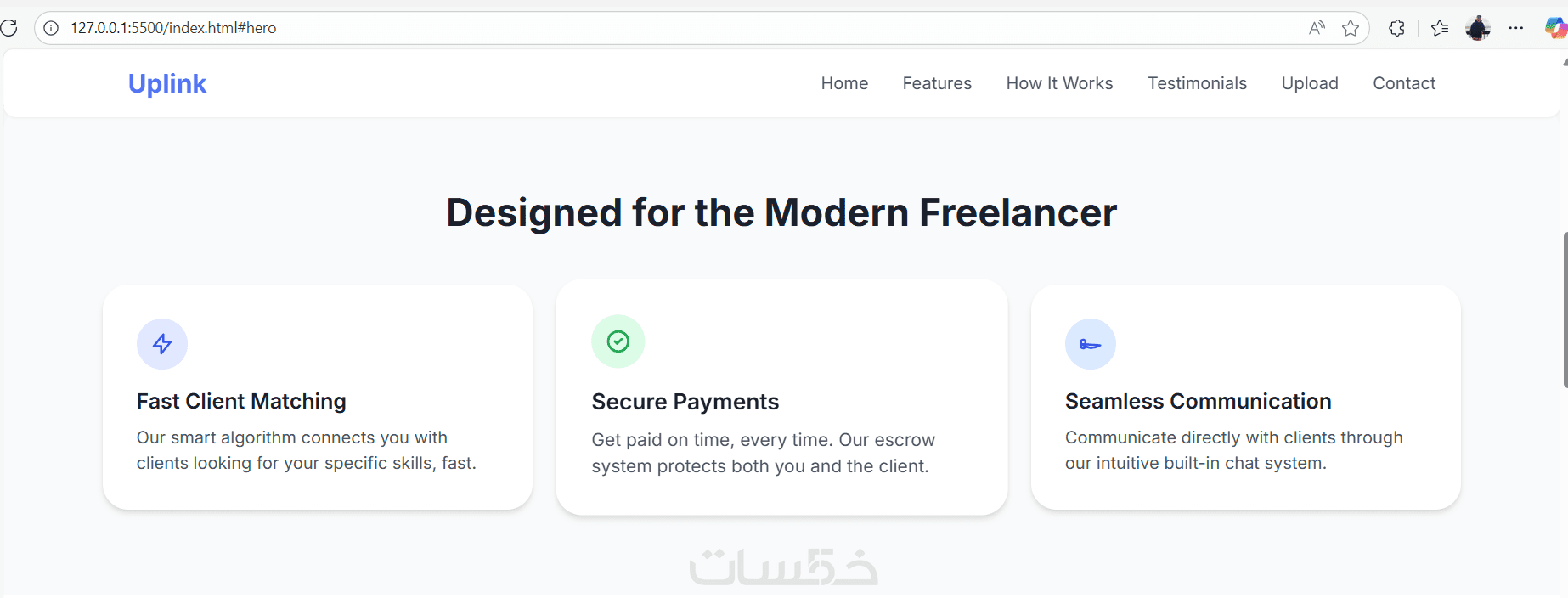
Task: Jump to the Testimonials section
Action: [x=1197, y=83]
